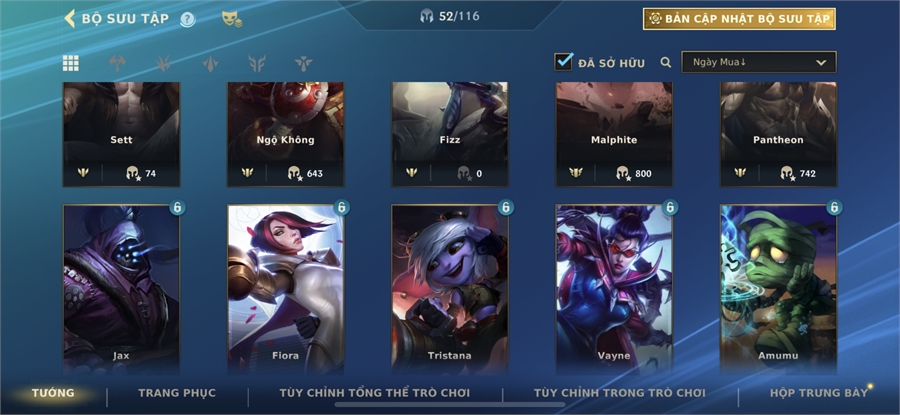Open the Fiora champion card

pos(286,289)
